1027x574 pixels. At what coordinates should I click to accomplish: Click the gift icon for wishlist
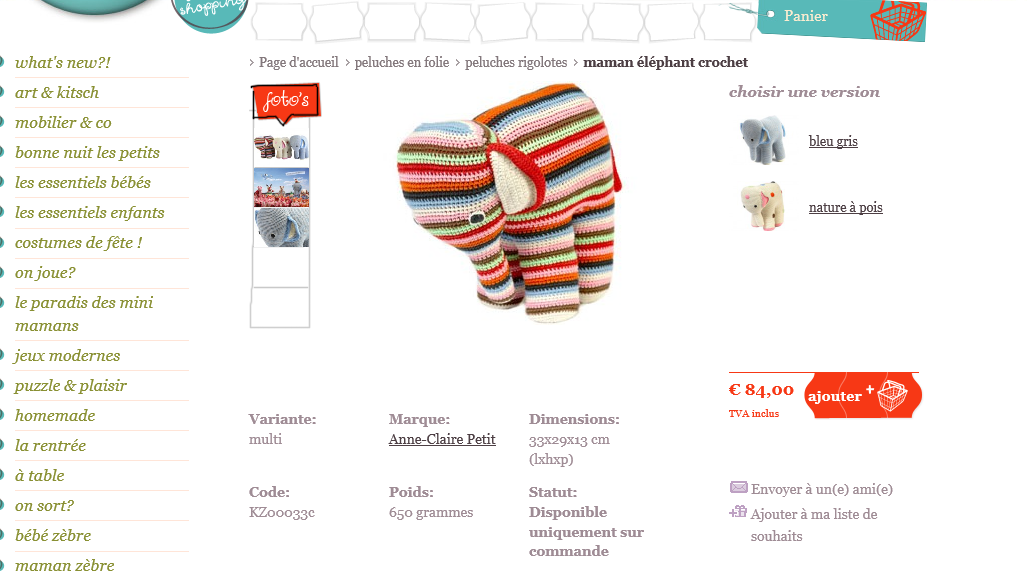pos(738,511)
